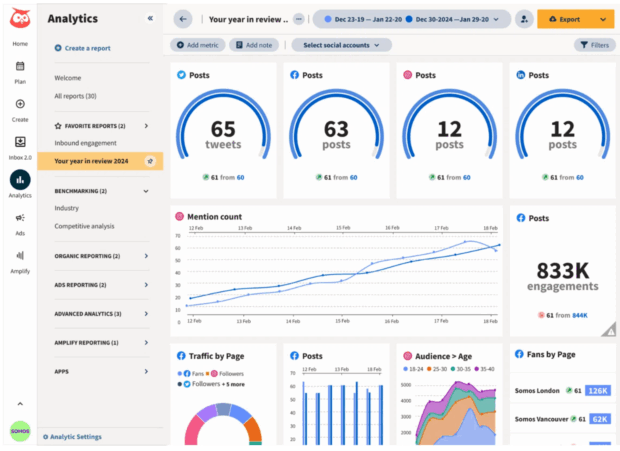Click the Export button
This screenshot has width=620, height=451.
point(565,19)
